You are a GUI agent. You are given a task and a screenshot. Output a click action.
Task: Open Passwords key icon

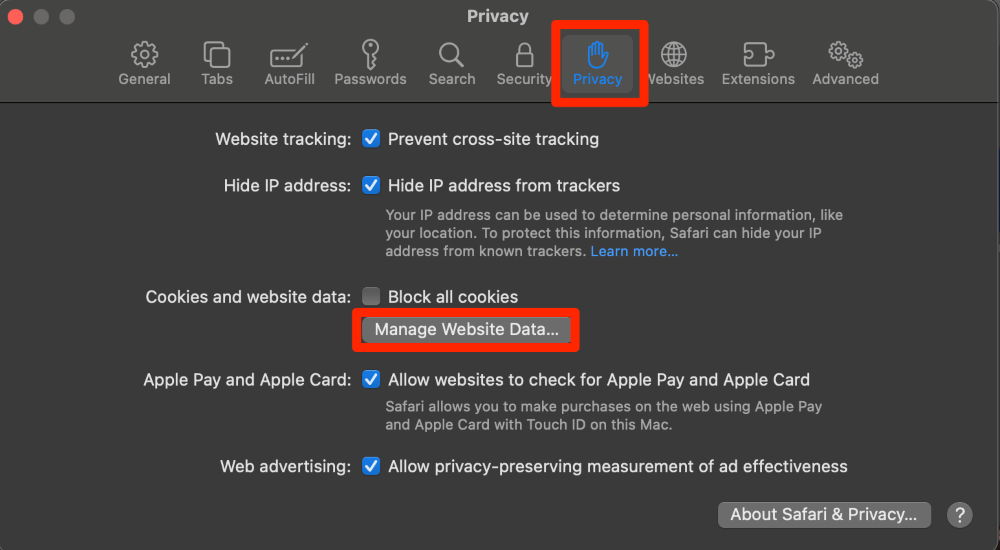click(370, 55)
